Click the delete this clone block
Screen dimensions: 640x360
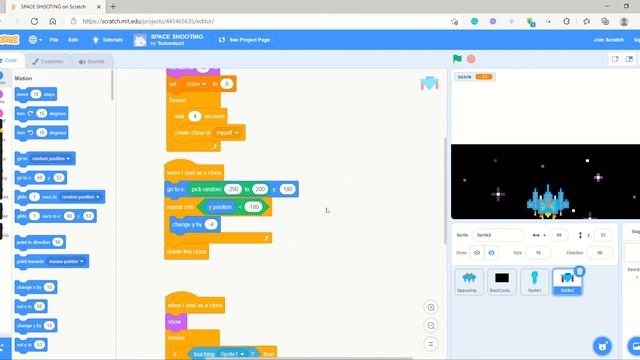pos(187,251)
